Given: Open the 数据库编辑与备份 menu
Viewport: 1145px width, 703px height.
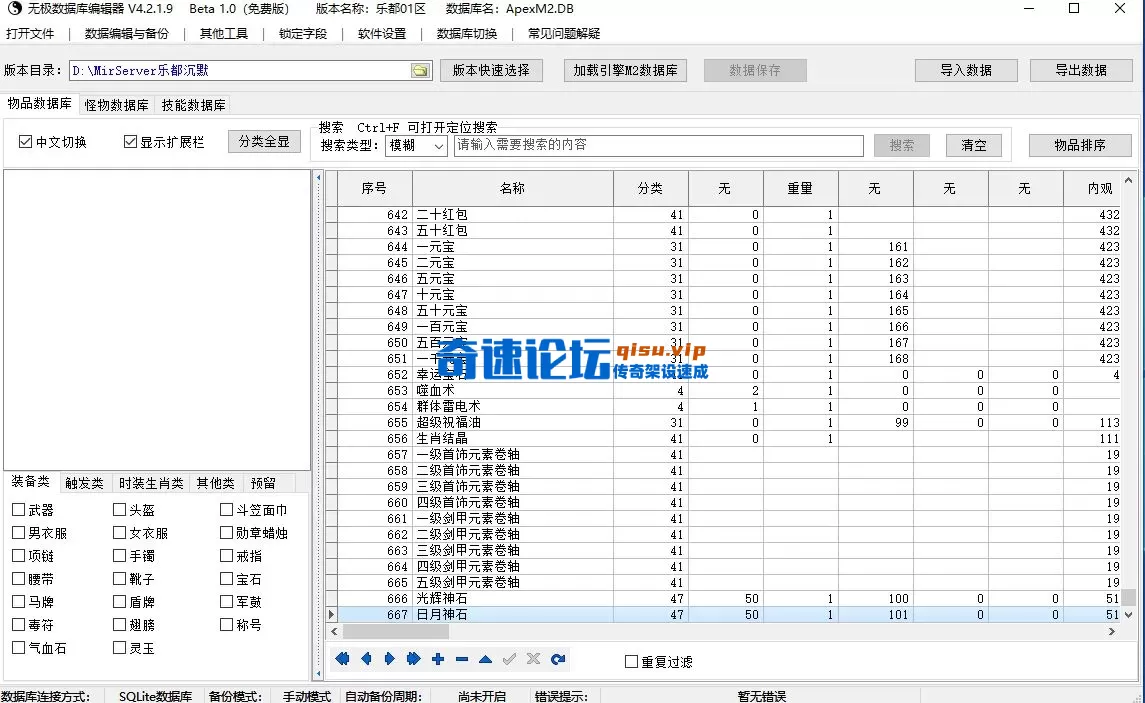Looking at the screenshot, I should (127, 34).
